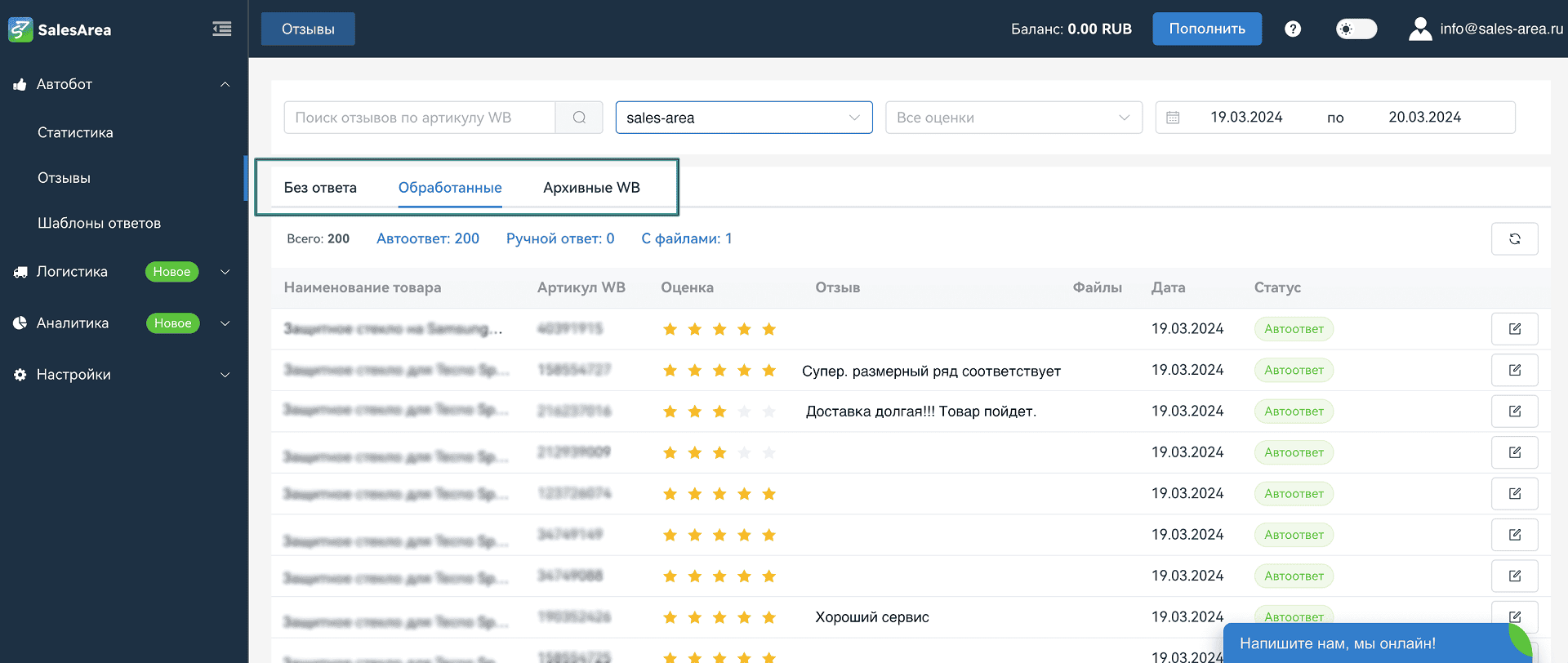Edit the 'Супер. размерный ряд соответствует' review
The width and height of the screenshot is (1568, 663).
pyautogui.click(x=1515, y=370)
